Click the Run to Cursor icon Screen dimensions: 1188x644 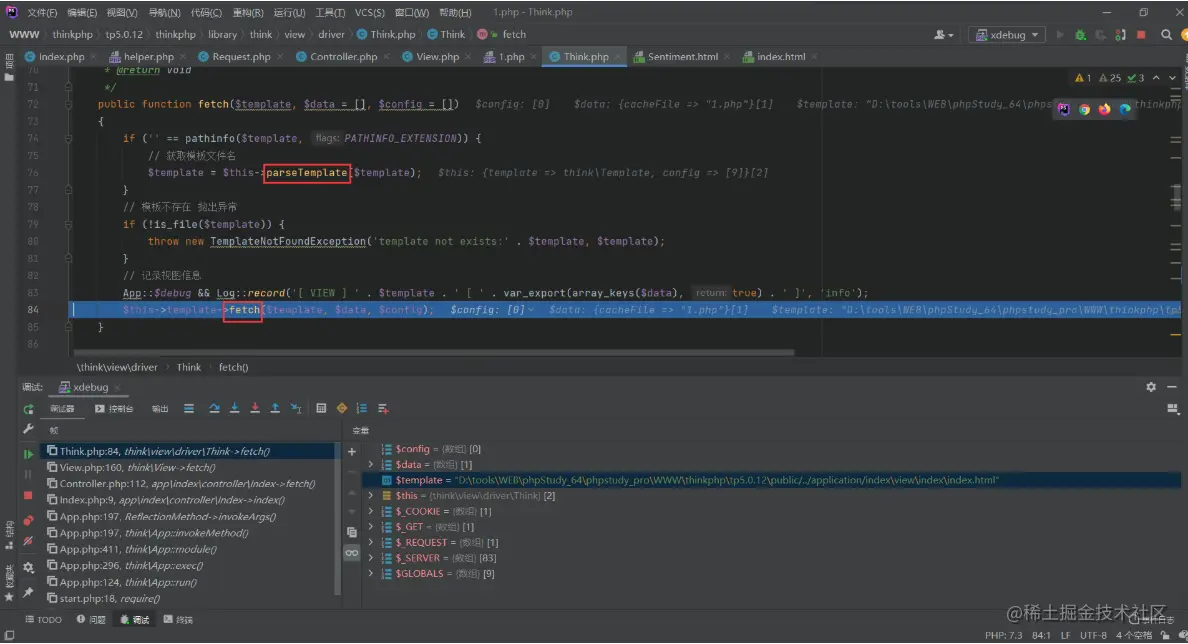click(296, 408)
